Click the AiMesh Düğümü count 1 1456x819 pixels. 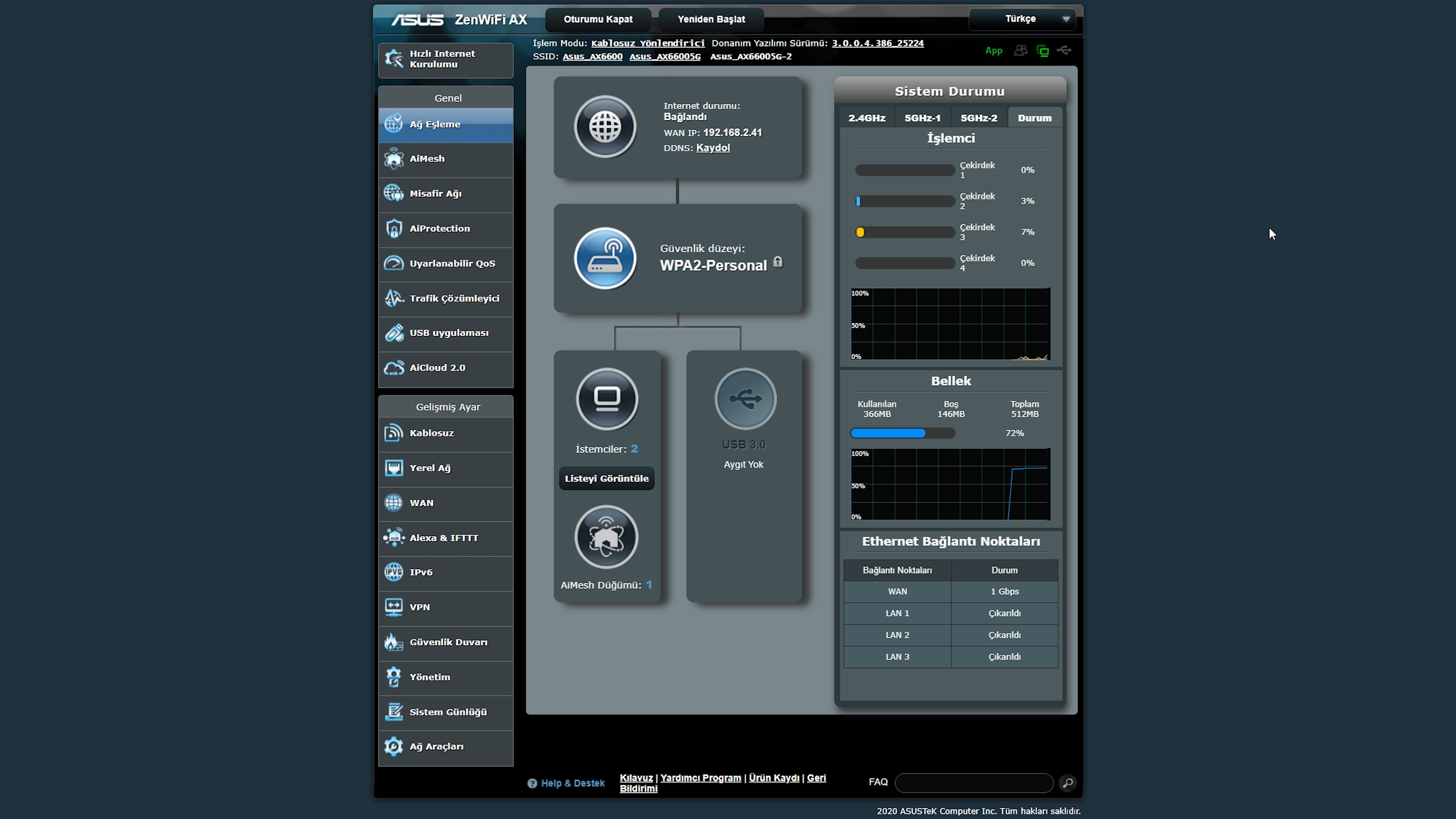[649, 585]
